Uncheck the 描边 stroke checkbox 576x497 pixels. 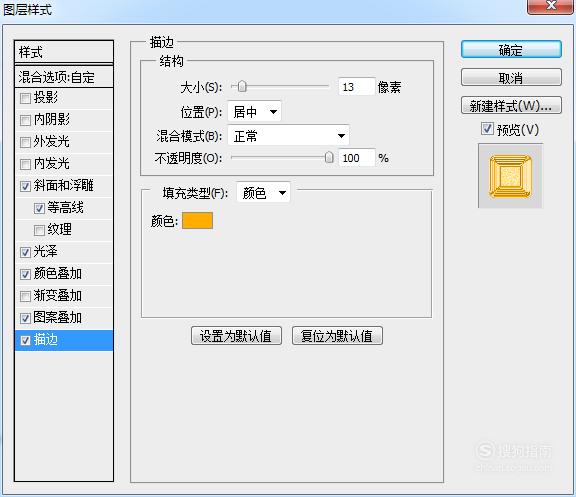pos(25,341)
